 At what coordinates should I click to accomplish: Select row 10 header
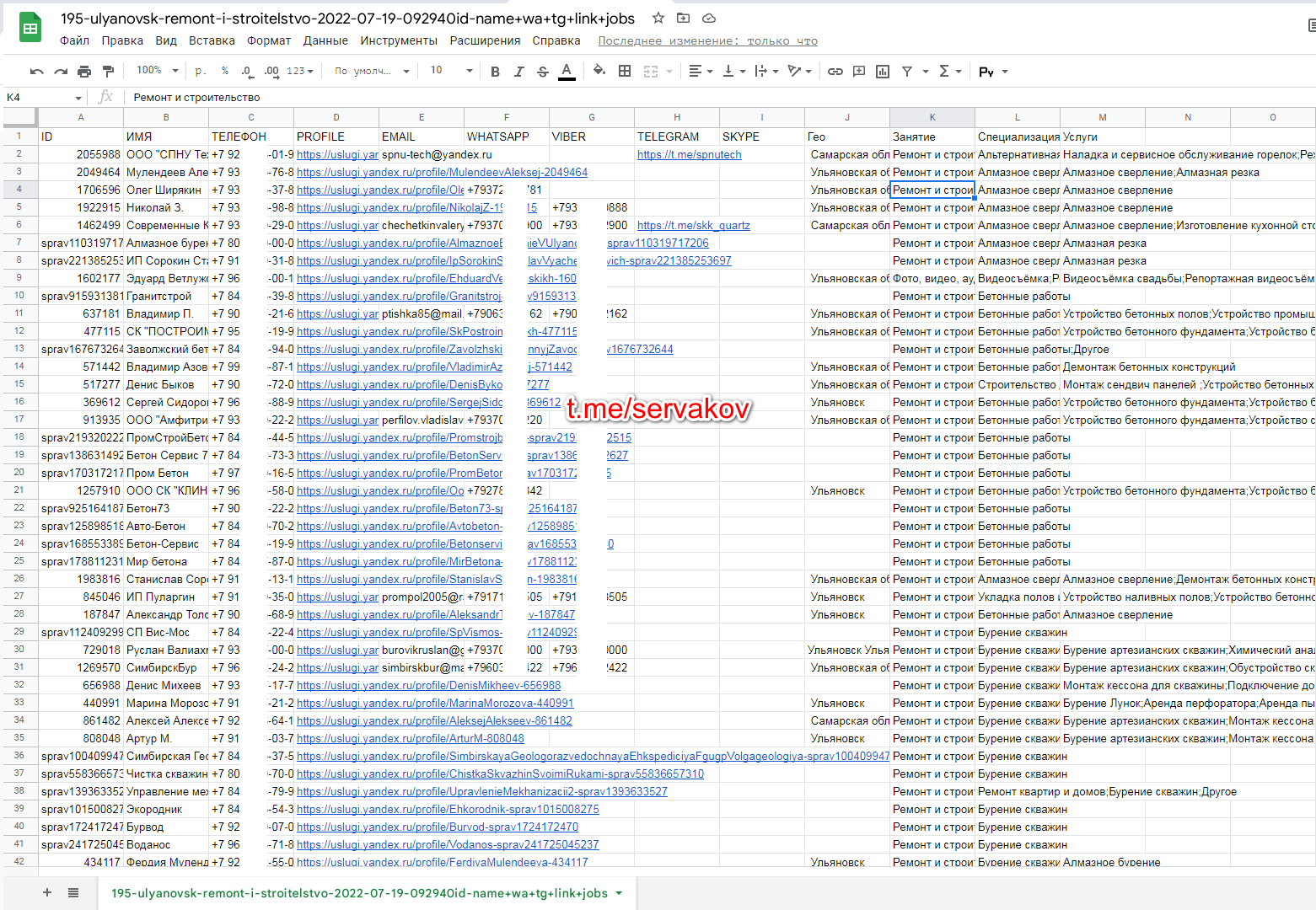(19, 296)
